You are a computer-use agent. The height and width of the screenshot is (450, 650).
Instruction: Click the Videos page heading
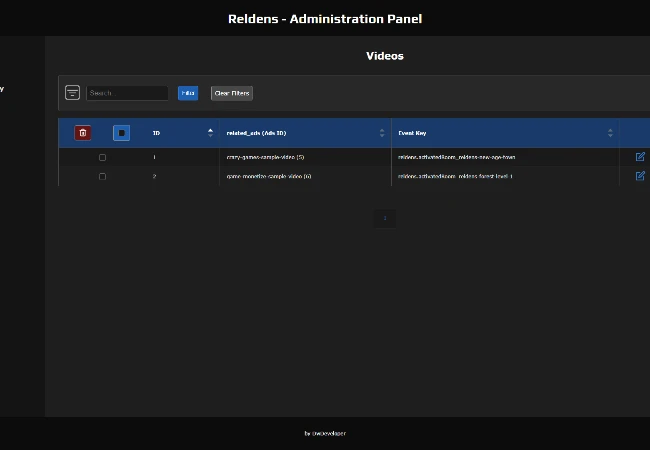point(385,56)
